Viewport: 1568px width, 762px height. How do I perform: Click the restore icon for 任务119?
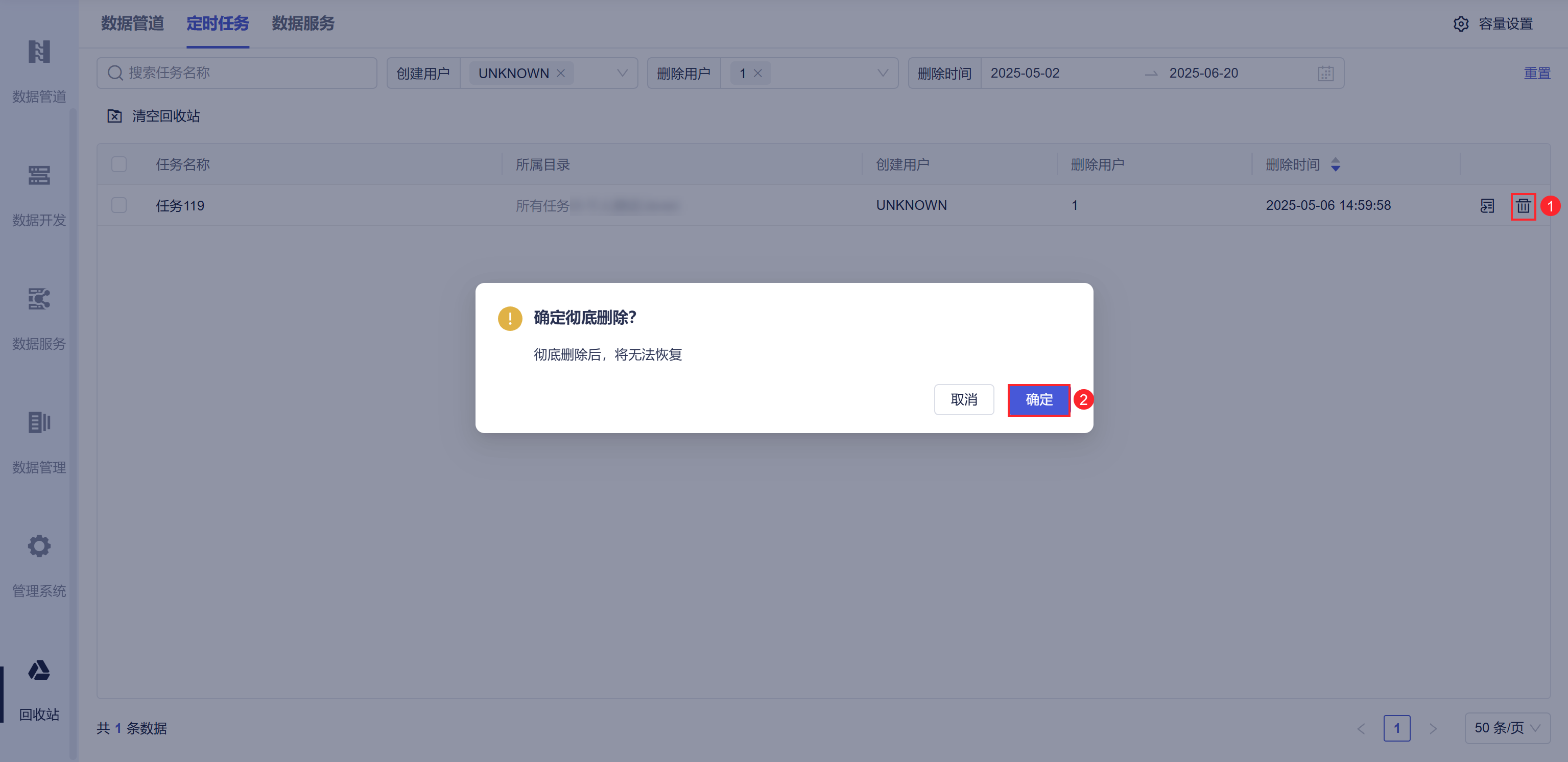1486,206
